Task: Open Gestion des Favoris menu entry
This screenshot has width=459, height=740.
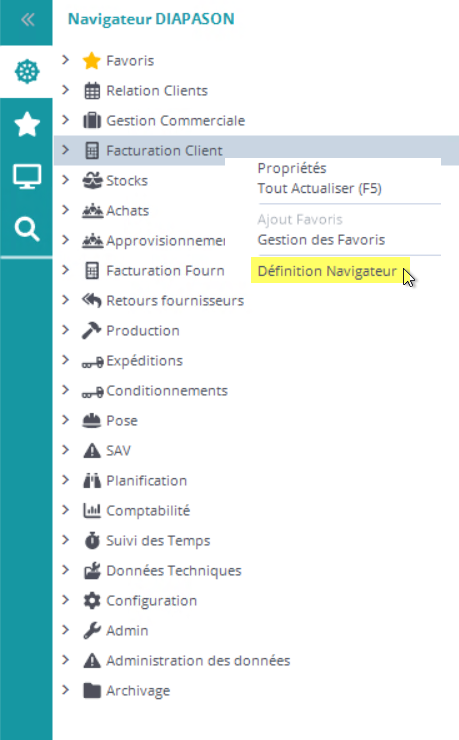Action: coord(321,240)
